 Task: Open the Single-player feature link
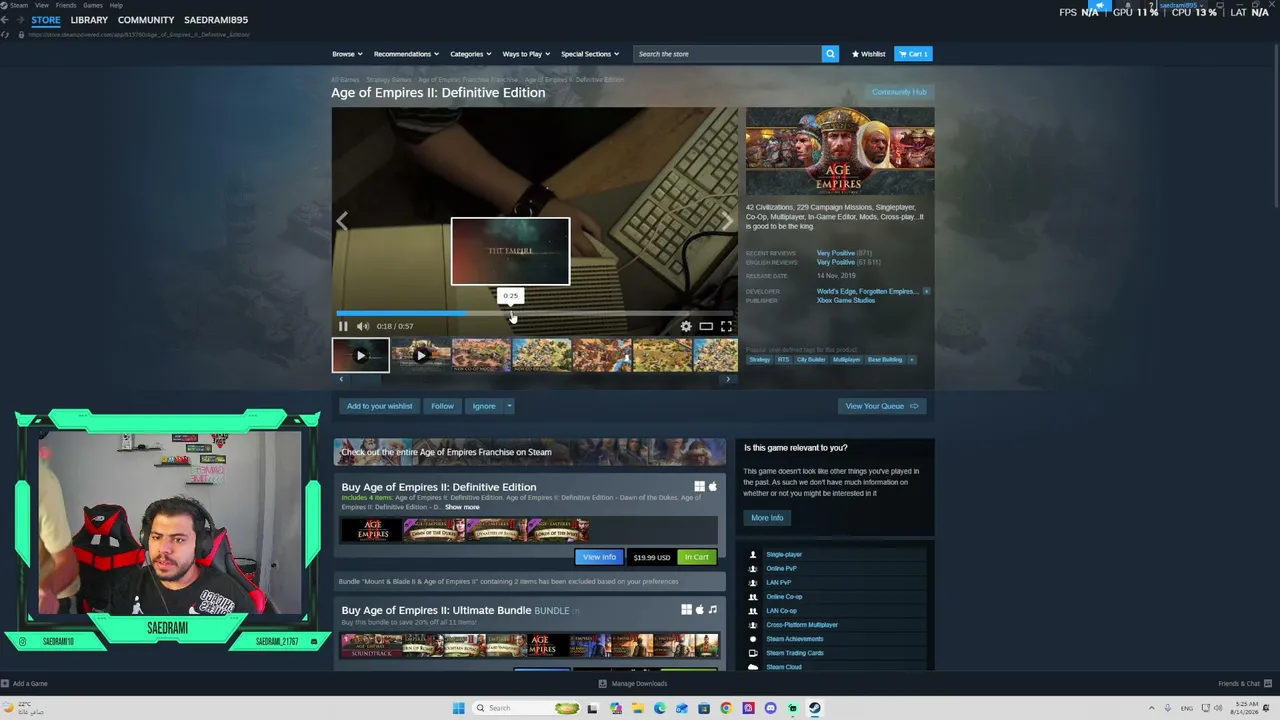point(784,554)
